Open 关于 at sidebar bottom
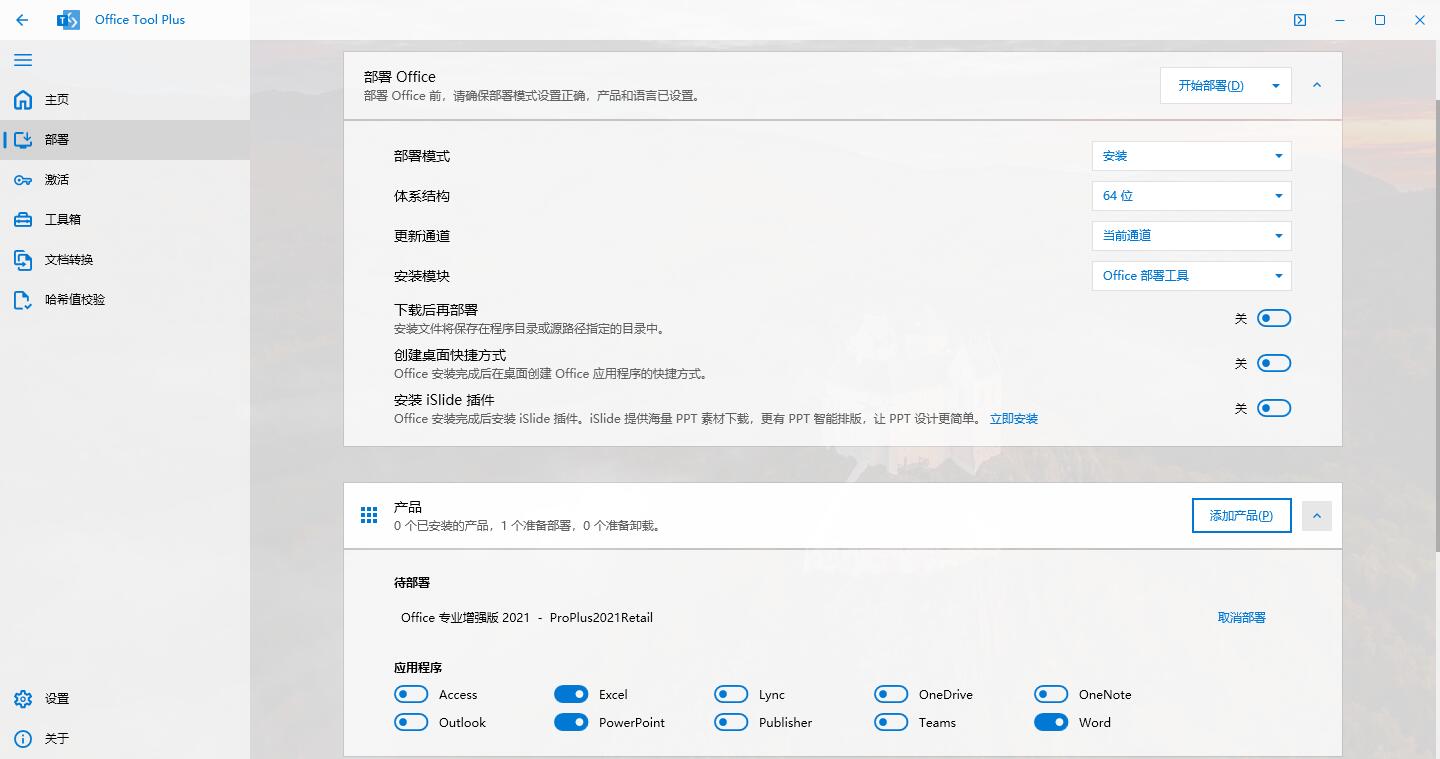Viewport: 1440px width, 759px height. [125, 739]
